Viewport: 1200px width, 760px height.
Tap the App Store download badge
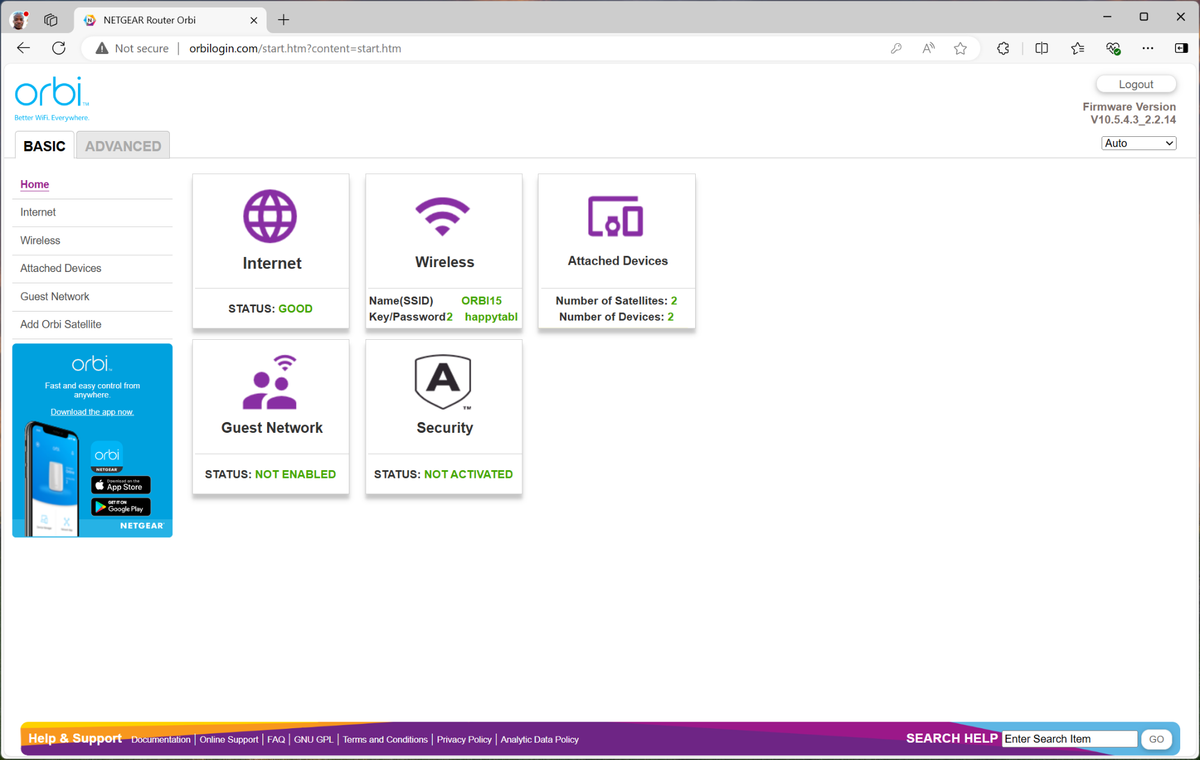coord(121,485)
